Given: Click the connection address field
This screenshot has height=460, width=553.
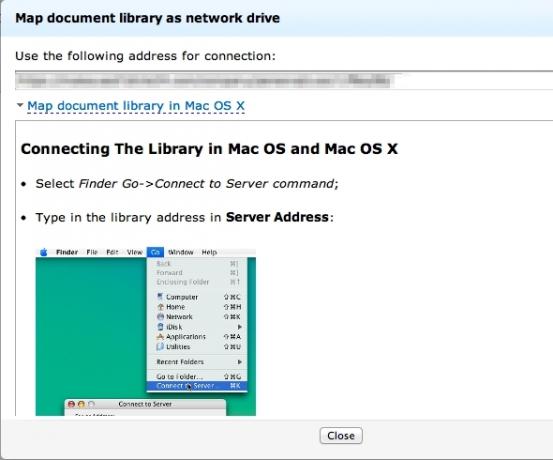Looking at the screenshot, I should pyautogui.click(x=284, y=80).
